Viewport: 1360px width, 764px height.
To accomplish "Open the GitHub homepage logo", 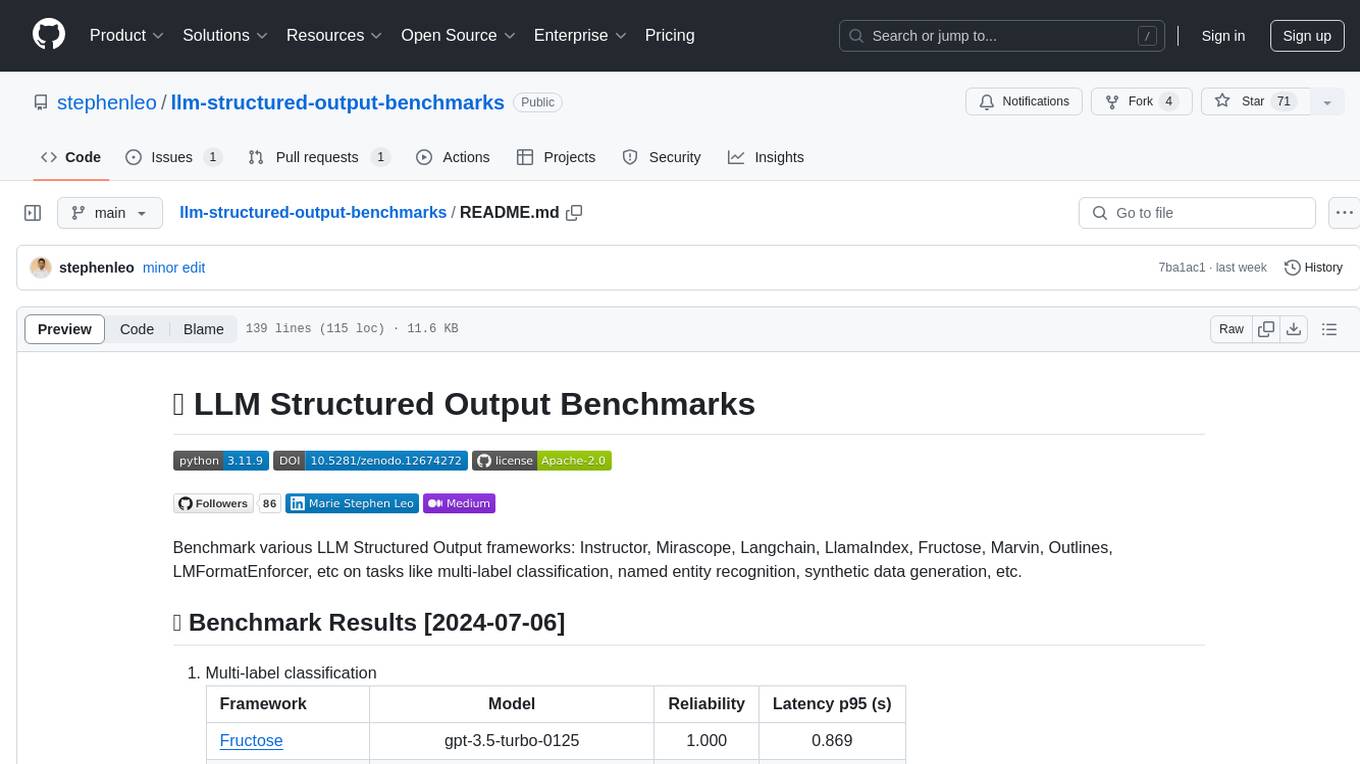I will pyautogui.click(x=49, y=35).
